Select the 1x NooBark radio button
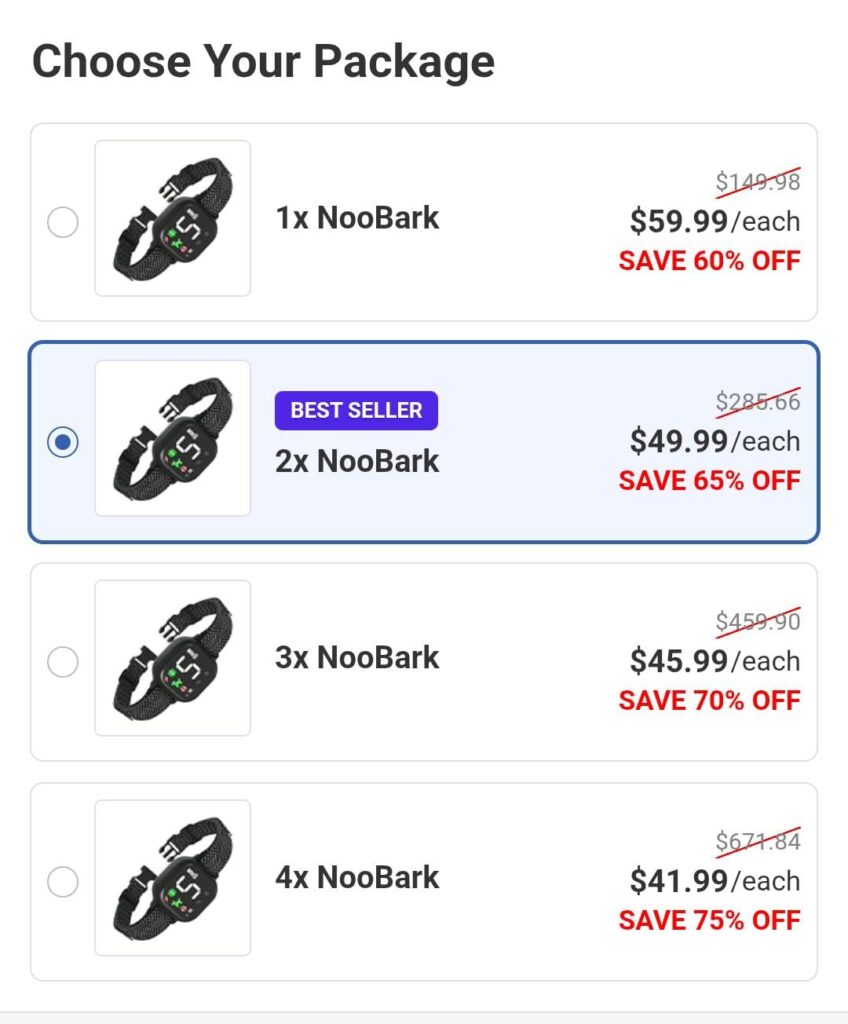The image size is (848, 1024). [63, 222]
